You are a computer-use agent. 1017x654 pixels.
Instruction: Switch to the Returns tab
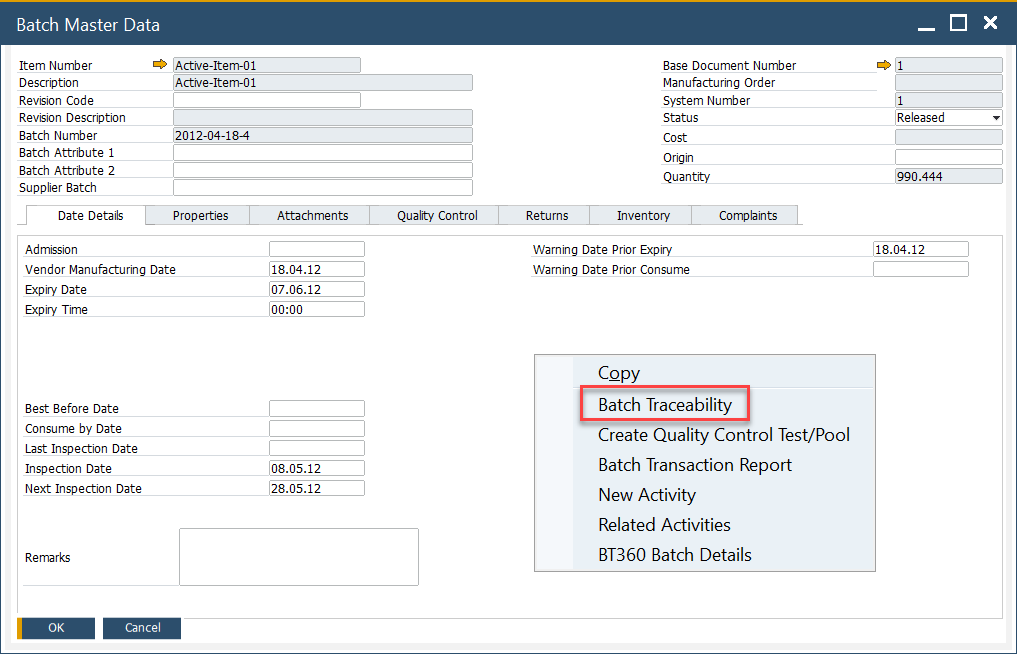543,215
